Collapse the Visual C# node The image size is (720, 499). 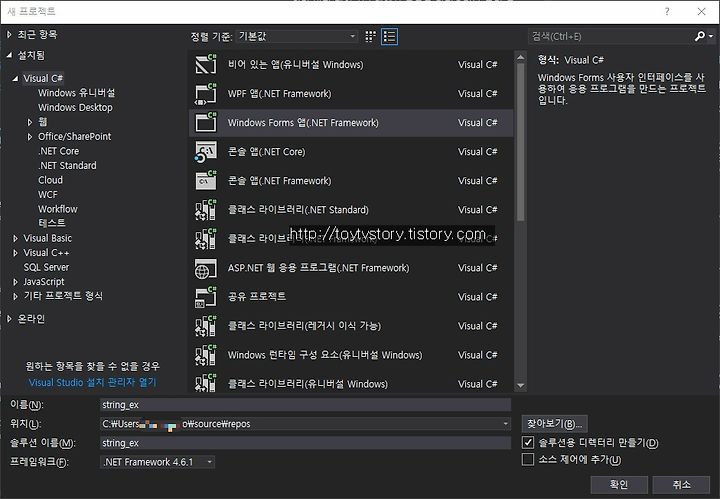[x=15, y=78]
